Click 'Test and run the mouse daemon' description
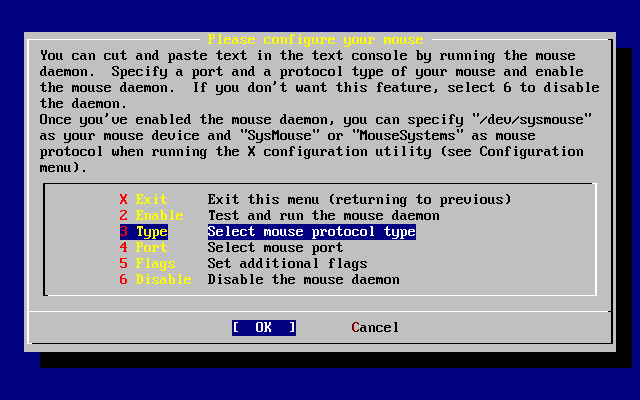Viewport: 640px width, 400px height. (x=323, y=215)
